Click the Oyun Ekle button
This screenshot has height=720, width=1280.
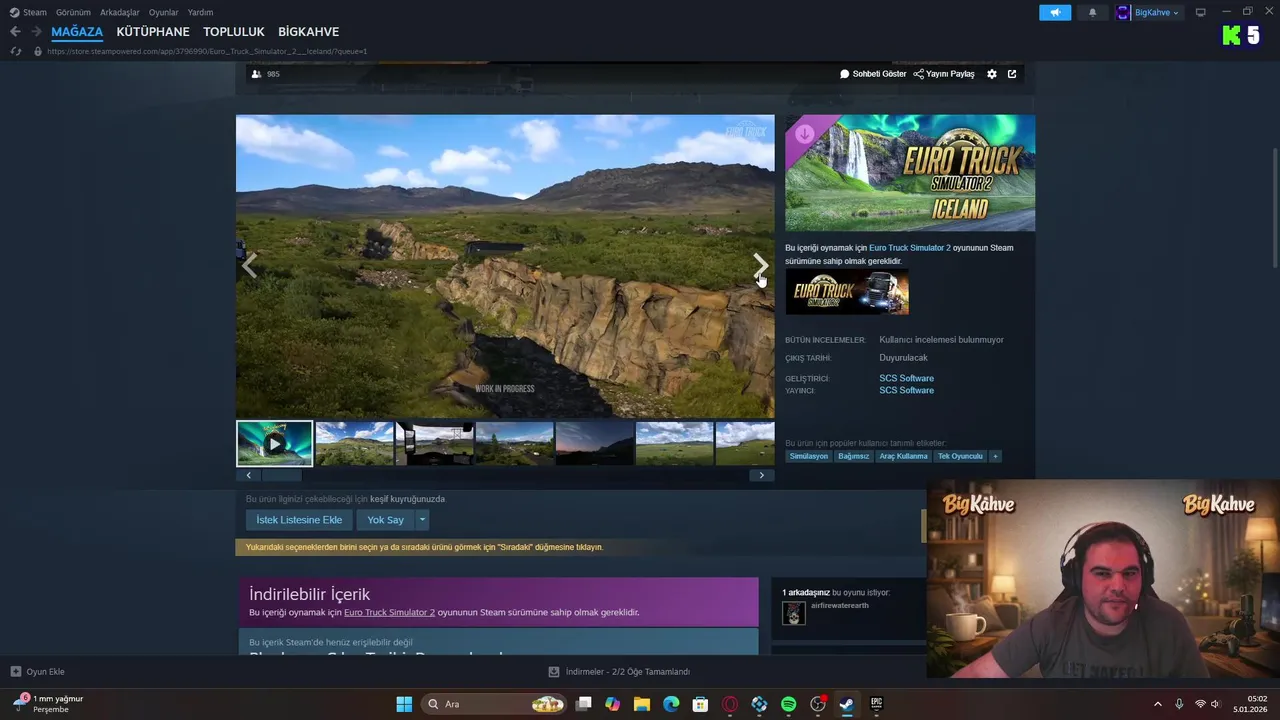(38, 672)
